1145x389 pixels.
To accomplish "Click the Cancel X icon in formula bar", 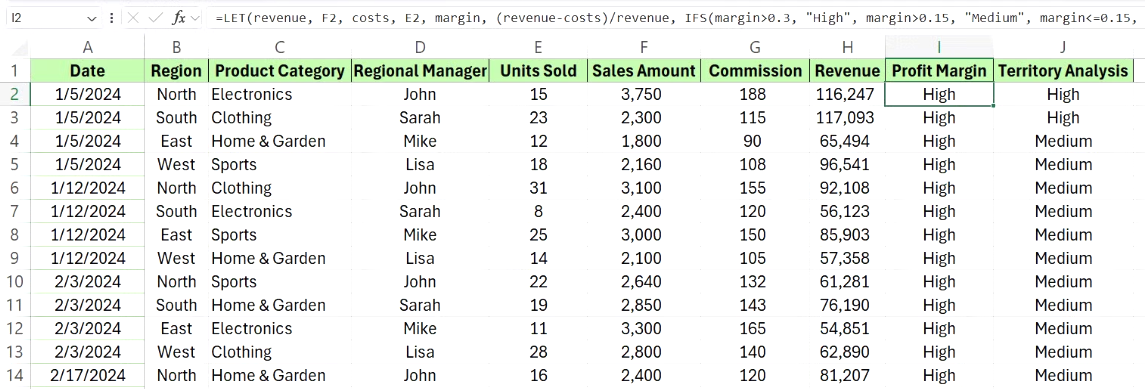I will tap(134, 18).
